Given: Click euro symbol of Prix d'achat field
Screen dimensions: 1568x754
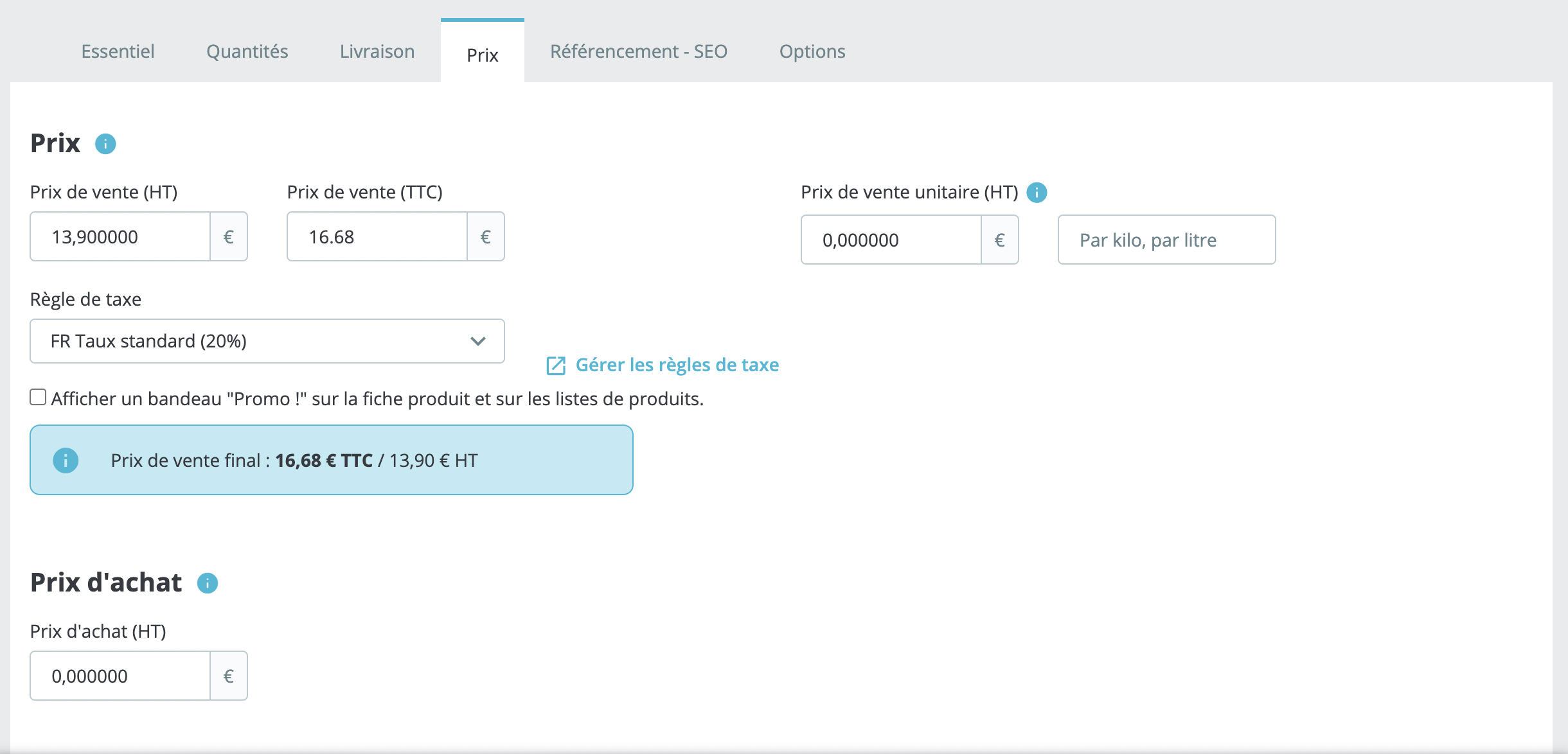Looking at the screenshot, I should click(229, 676).
